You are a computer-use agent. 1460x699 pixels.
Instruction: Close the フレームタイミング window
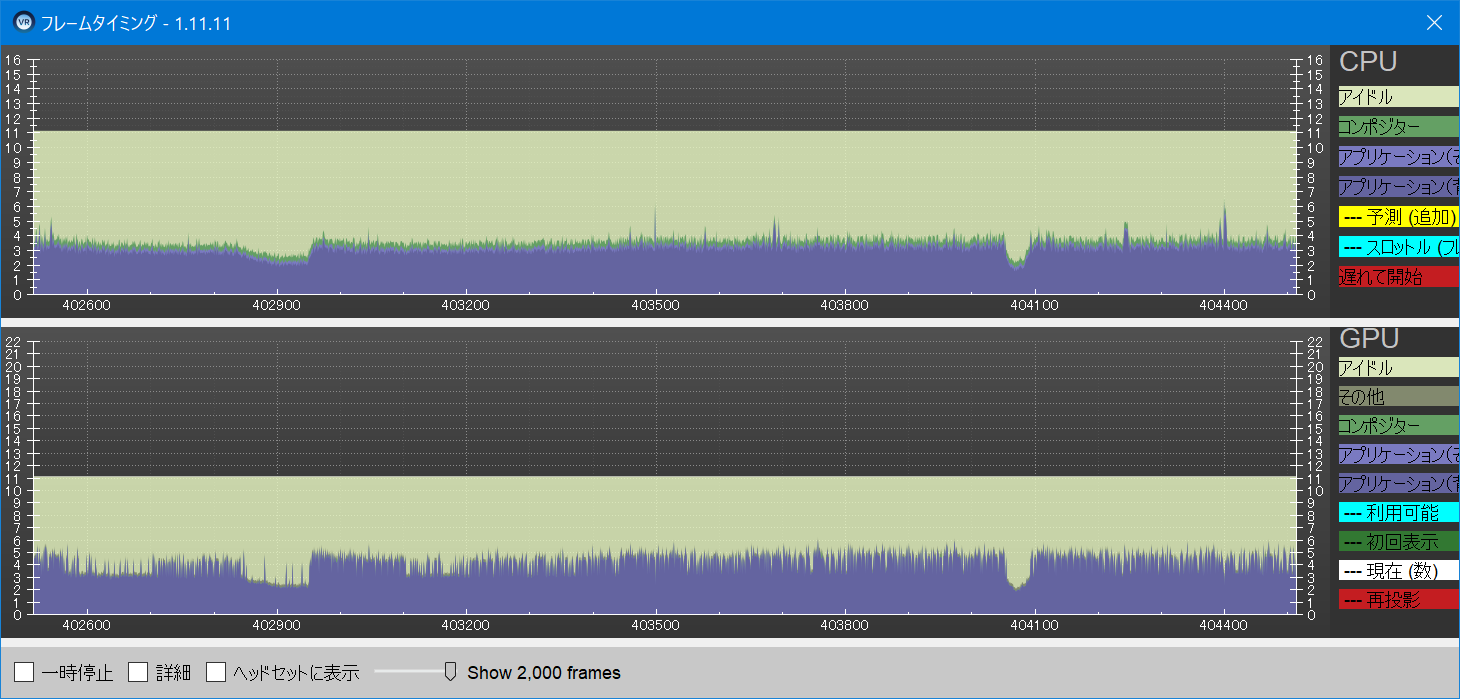pos(1434,22)
